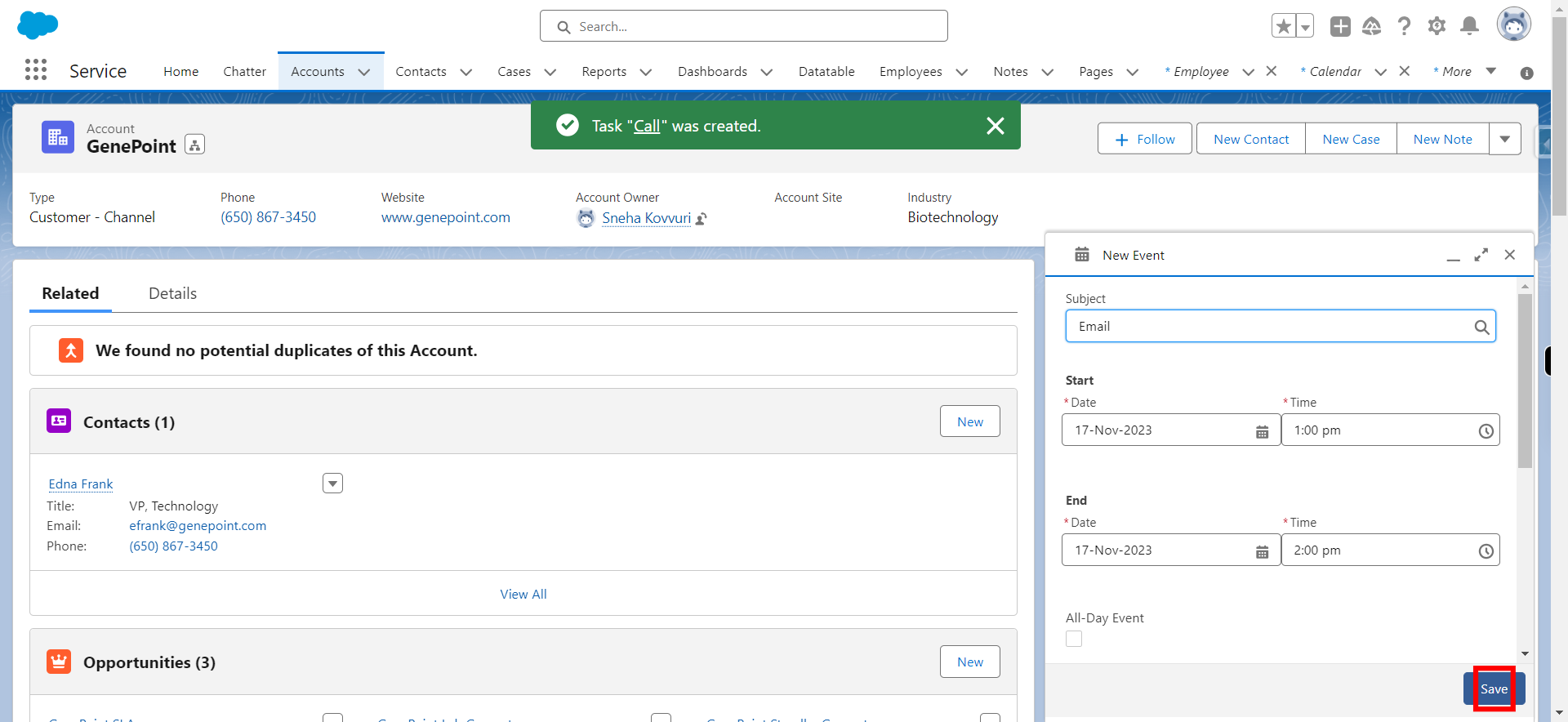
Task: Expand the Cases tab dropdown chevron
Action: coord(550,72)
